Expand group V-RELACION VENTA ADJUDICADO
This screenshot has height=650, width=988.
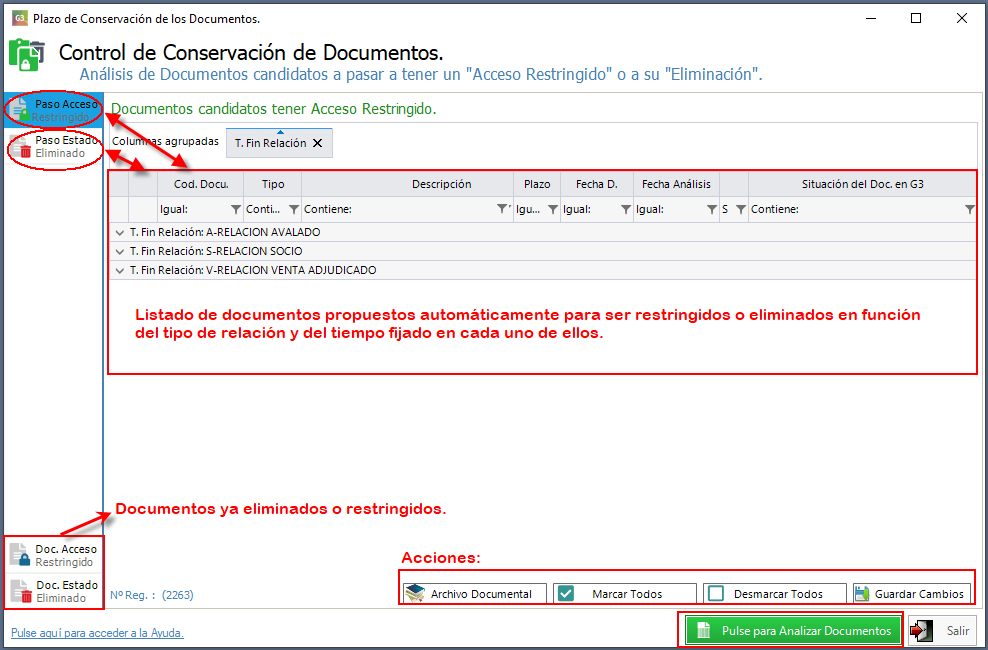point(120,270)
